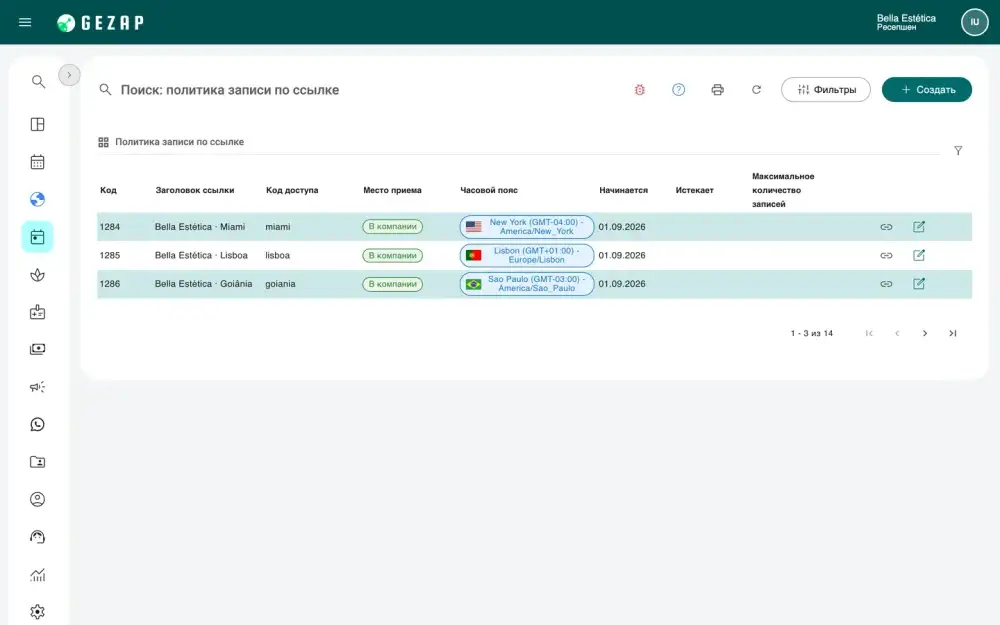Screen dimensions: 1000x625
Task: Jump to the last page of results
Action: point(953,334)
